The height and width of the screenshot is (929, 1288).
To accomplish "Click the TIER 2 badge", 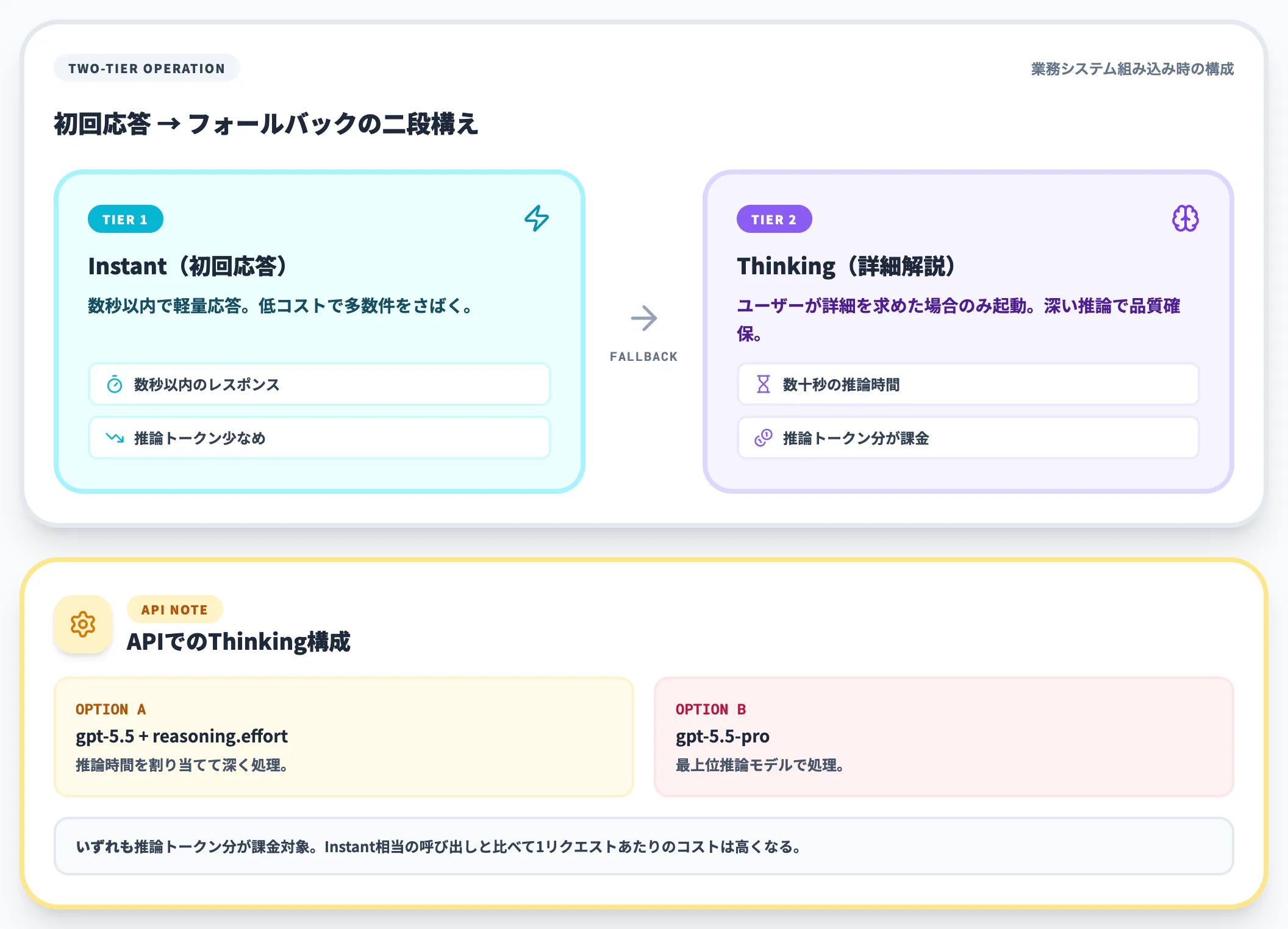I will (x=775, y=219).
